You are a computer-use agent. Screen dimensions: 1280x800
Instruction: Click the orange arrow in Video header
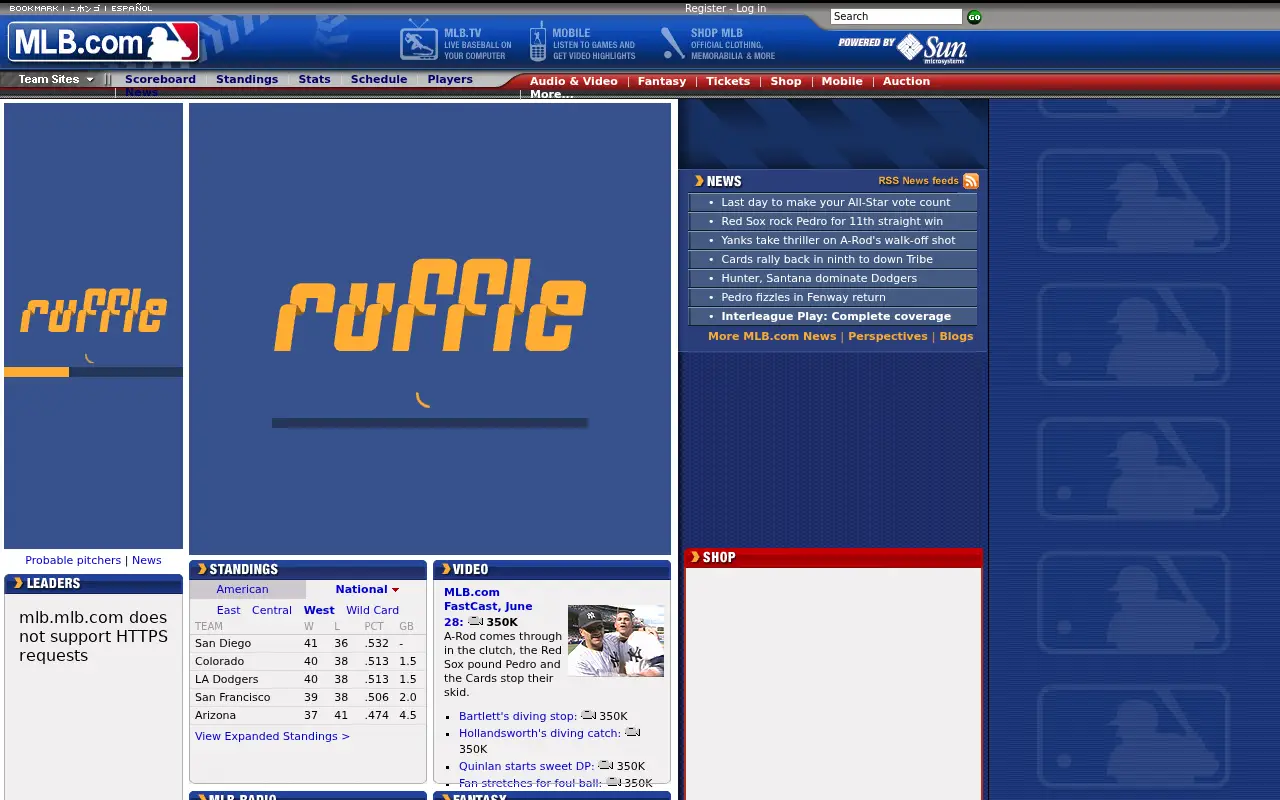coord(446,569)
